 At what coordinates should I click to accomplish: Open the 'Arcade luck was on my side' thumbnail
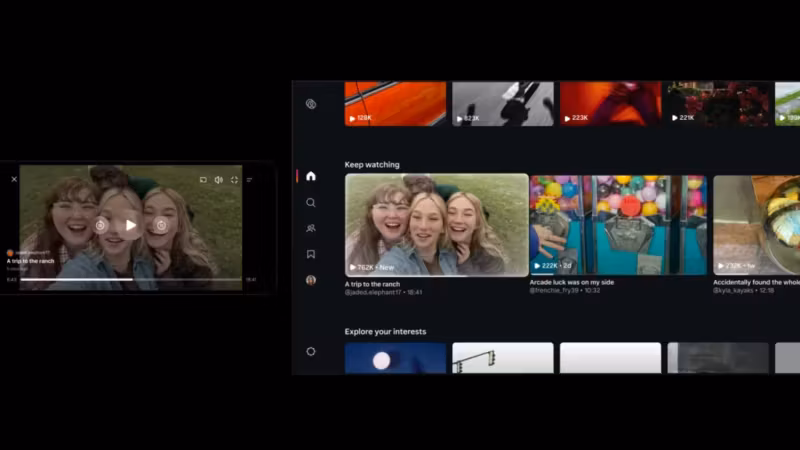pyautogui.click(x=618, y=225)
